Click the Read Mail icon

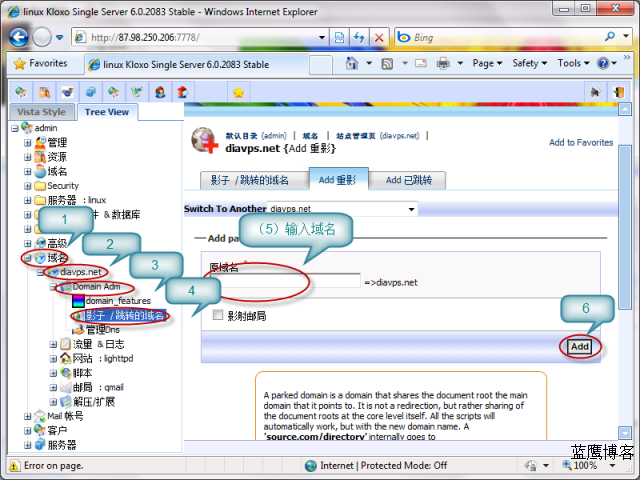coord(421,63)
